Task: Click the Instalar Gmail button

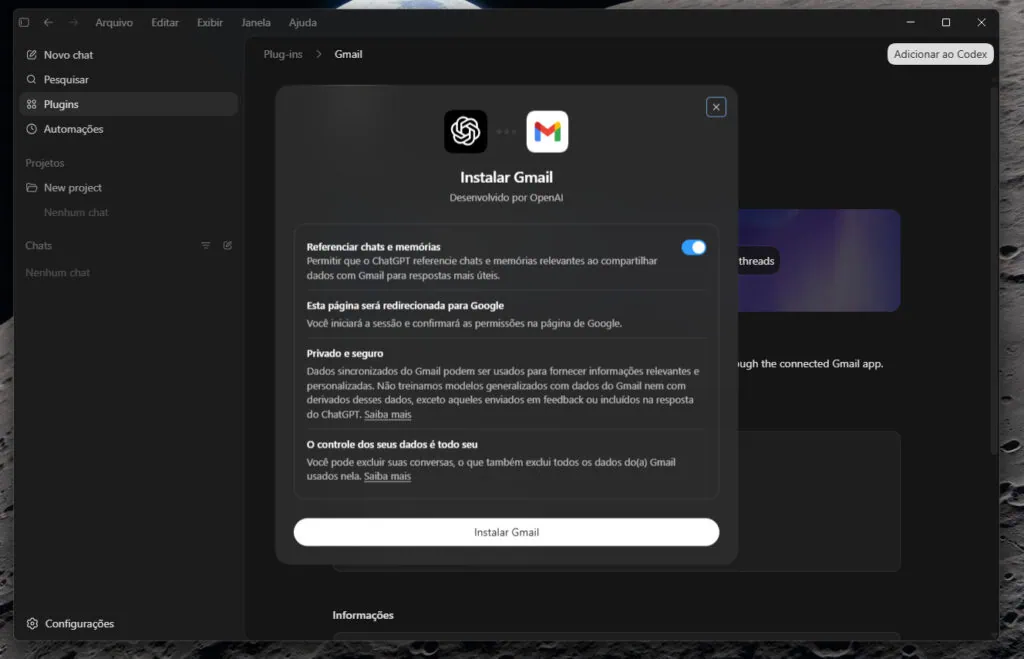Action: 506,532
